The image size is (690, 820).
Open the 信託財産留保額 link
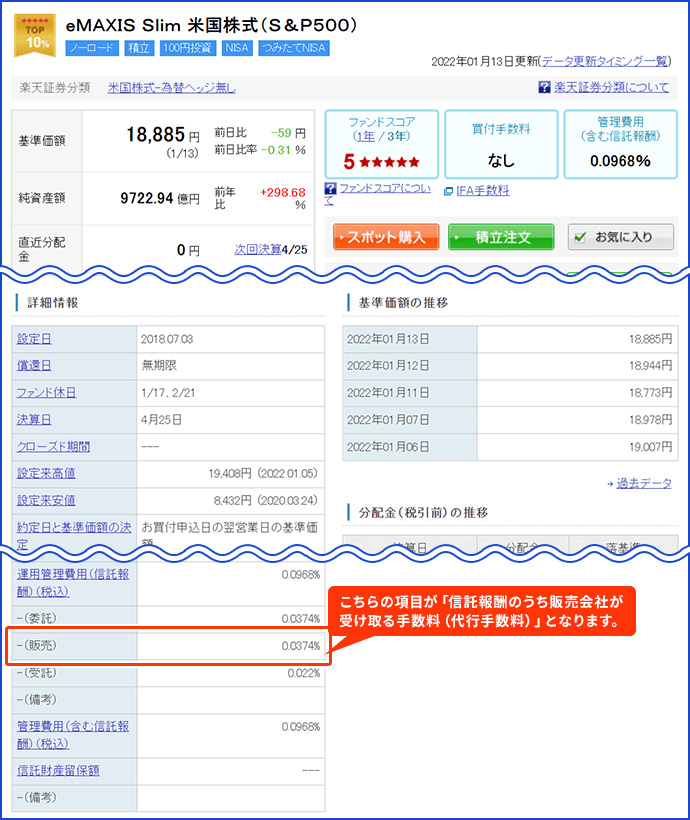click(x=58, y=770)
